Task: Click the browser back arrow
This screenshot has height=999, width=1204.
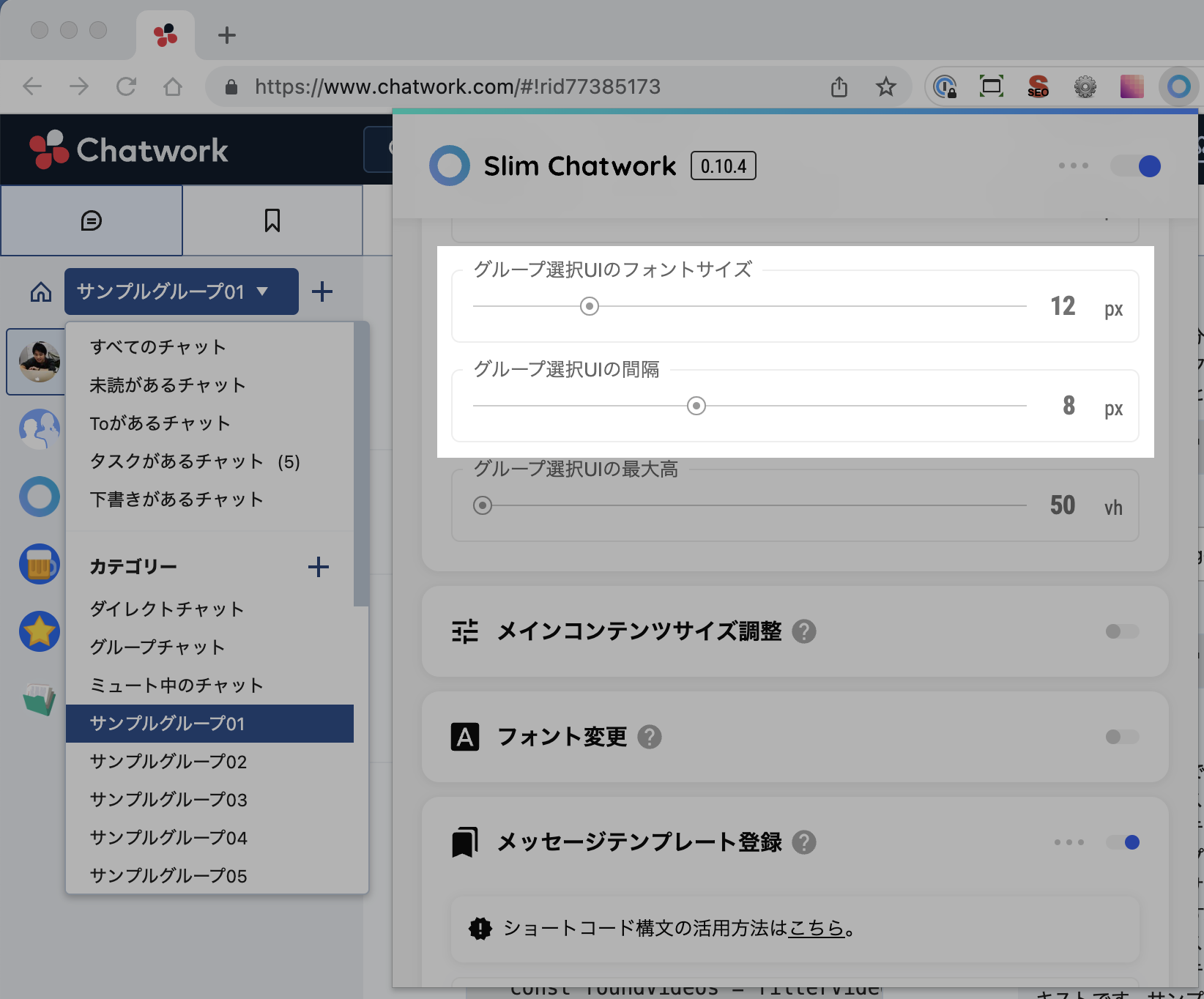Action: tap(32, 86)
